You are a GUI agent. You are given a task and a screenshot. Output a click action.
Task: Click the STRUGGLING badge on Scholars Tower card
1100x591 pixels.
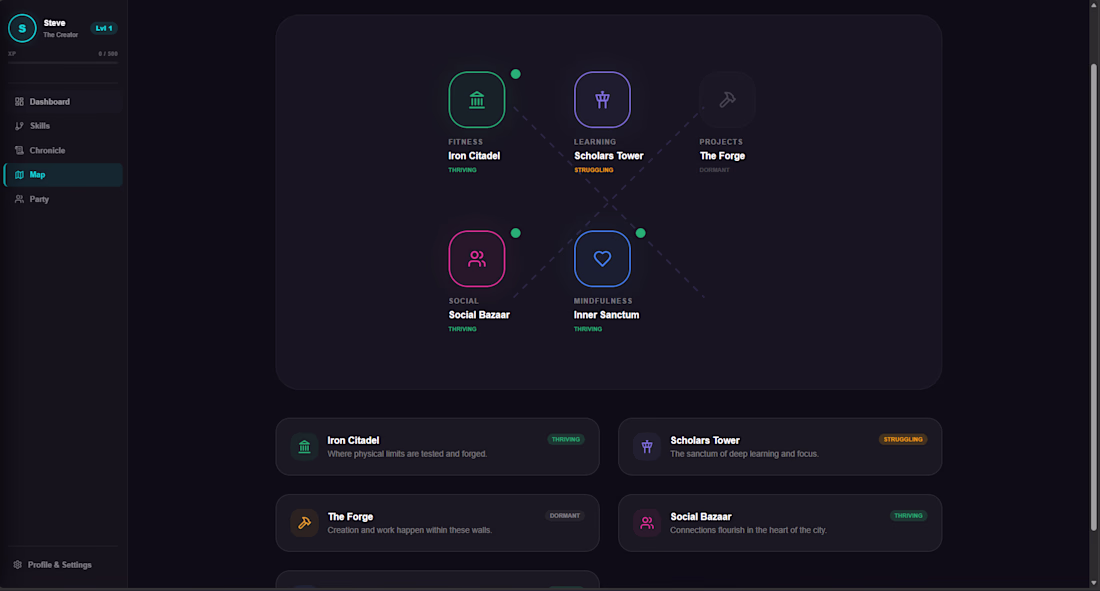pos(903,439)
